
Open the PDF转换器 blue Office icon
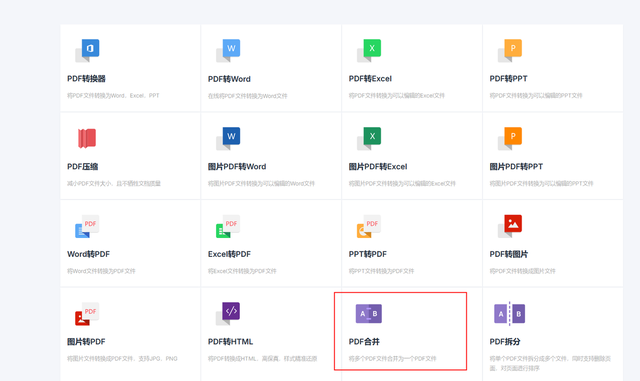pyautogui.click(x=87, y=51)
